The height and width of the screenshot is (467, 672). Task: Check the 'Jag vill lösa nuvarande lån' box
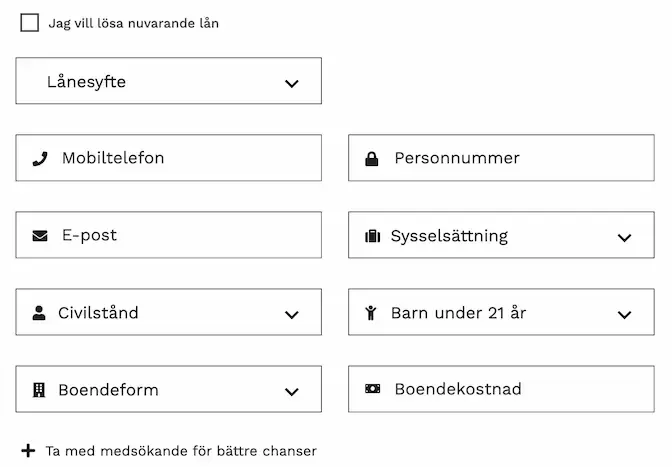[x=30, y=23]
